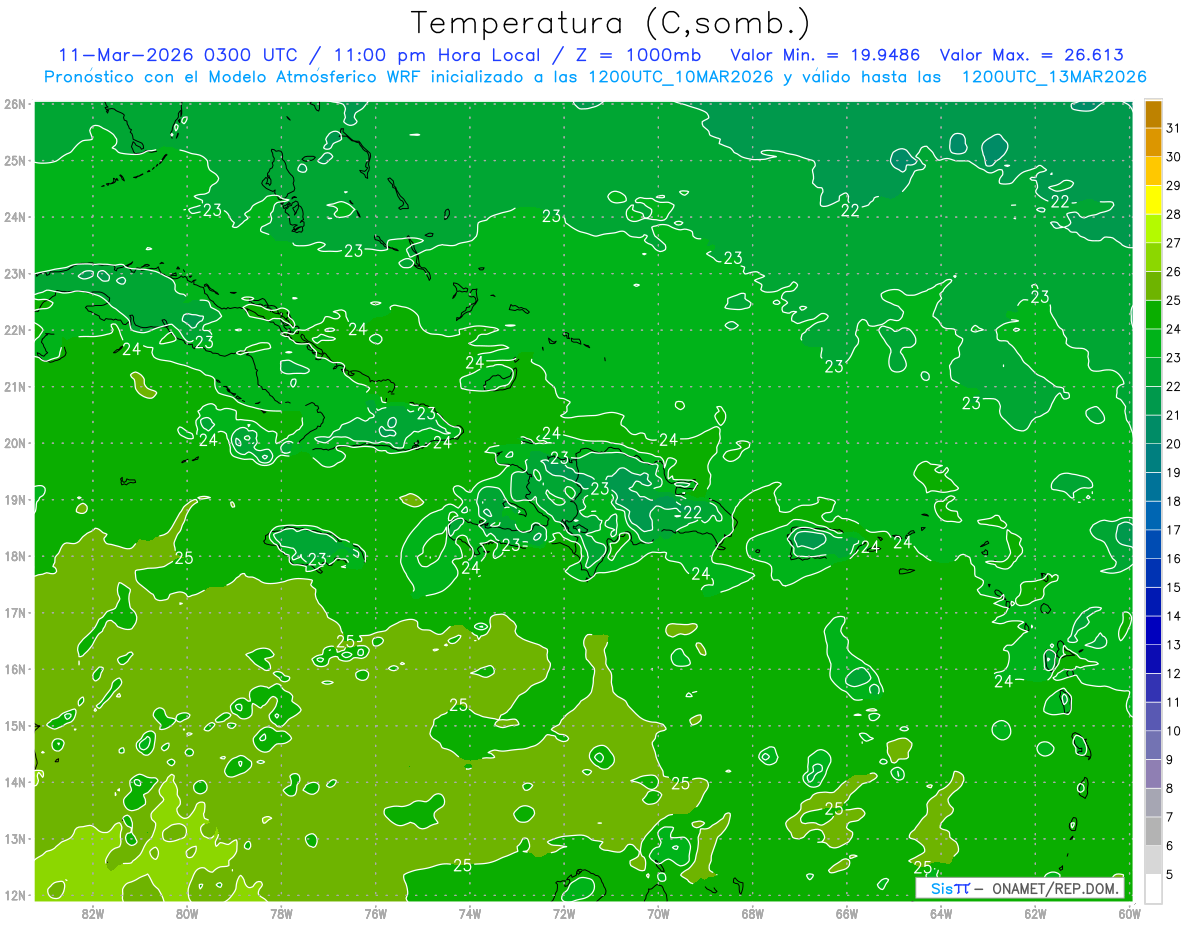
Task: Click the "82W" longitude axis label
Action: click(93, 913)
